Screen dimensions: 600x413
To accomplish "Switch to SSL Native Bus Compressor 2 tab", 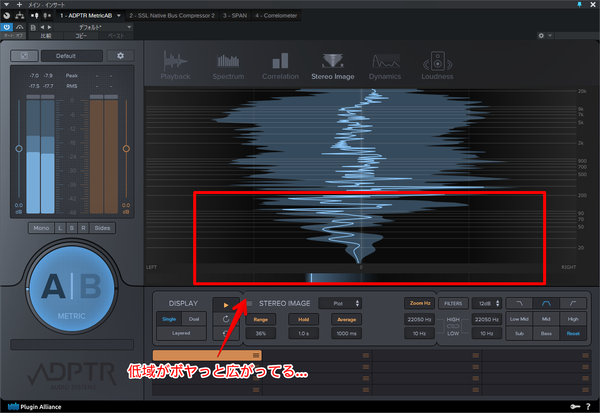I will click(172, 16).
